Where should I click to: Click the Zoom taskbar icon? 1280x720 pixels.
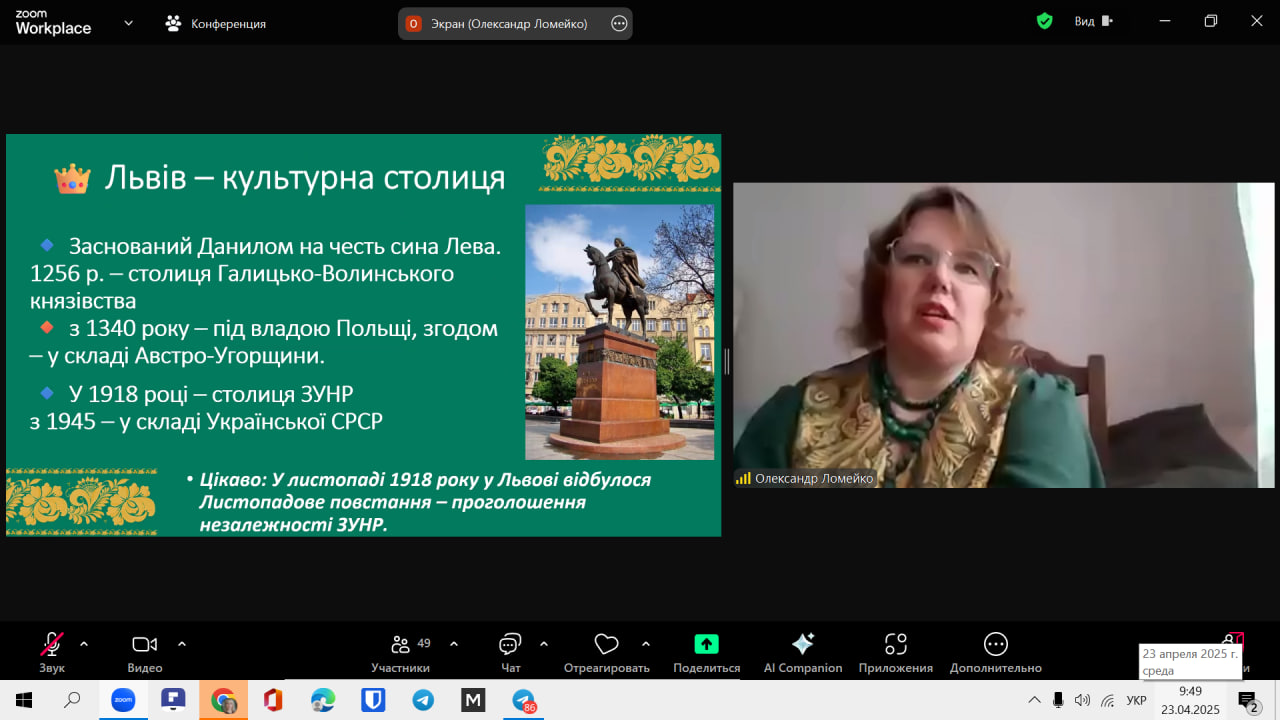point(123,700)
